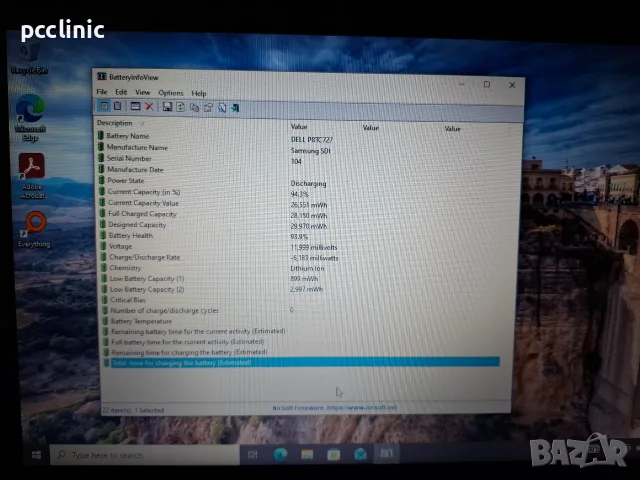
Task: Select the Recycle Bin desktop icon
Action: pyautogui.click(x=29, y=59)
